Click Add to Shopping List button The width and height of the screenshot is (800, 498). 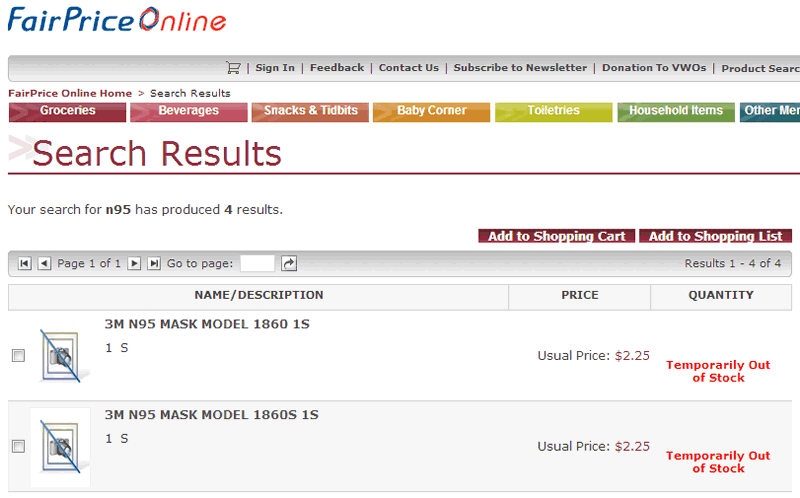click(715, 236)
